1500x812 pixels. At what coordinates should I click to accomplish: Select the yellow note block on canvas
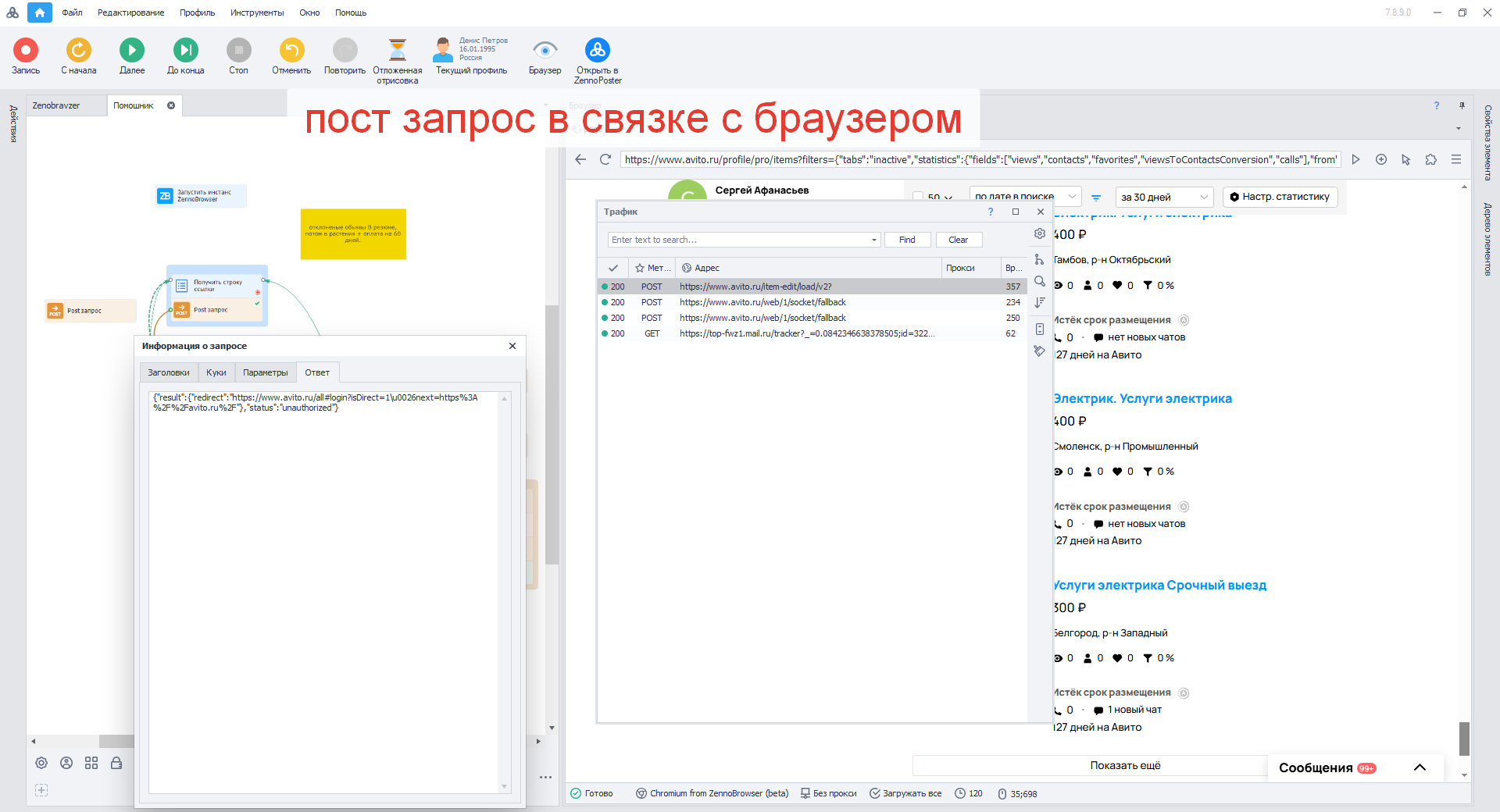(x=353, y=233)
